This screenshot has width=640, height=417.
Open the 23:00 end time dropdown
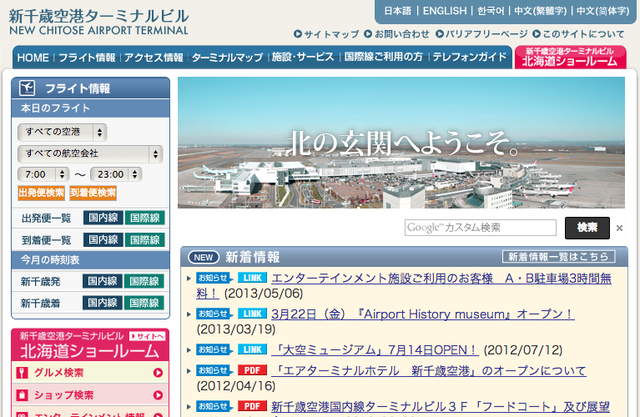click(x=116, y=174)
